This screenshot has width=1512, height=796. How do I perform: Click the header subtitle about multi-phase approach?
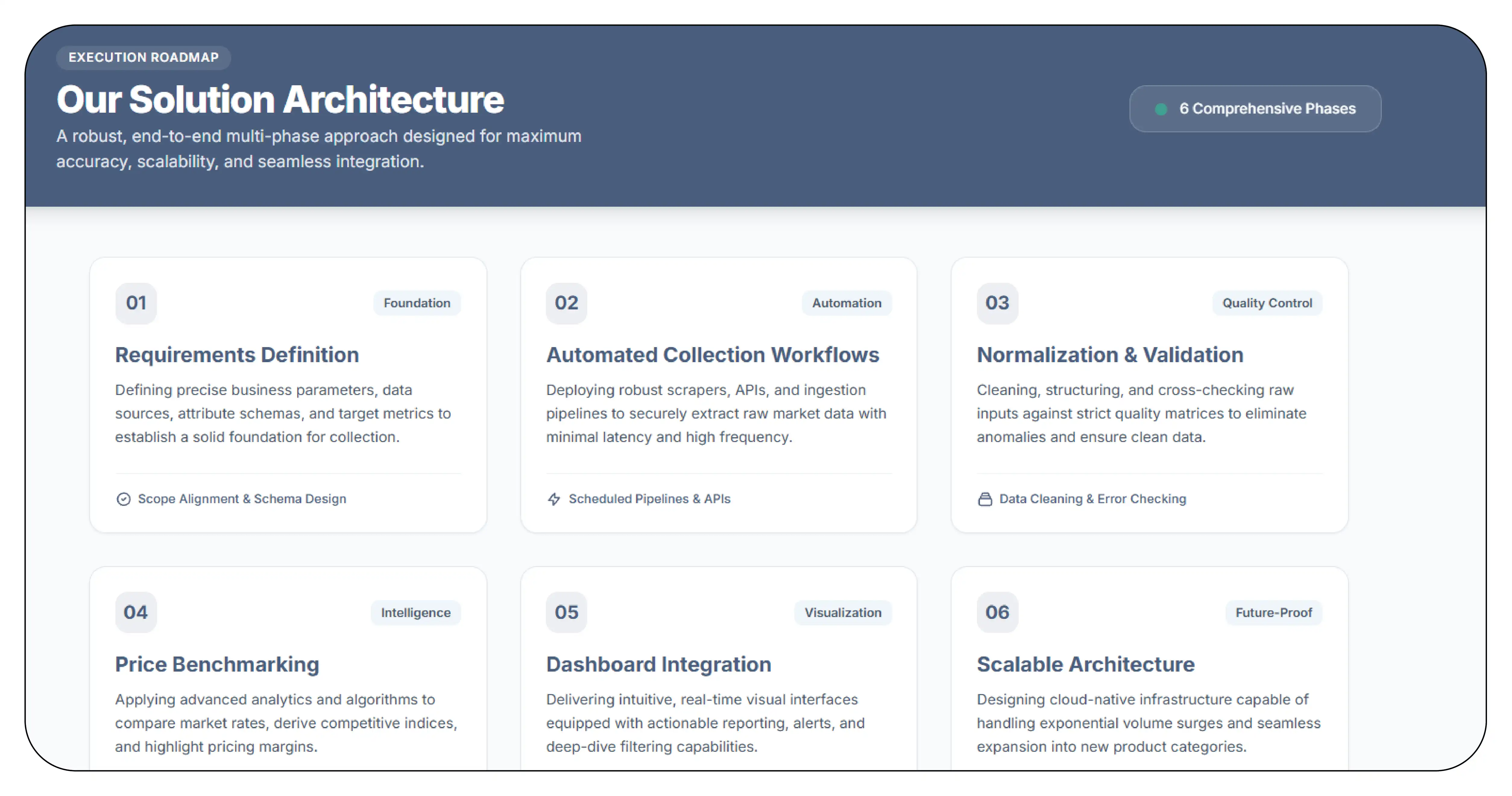(319, 149)
